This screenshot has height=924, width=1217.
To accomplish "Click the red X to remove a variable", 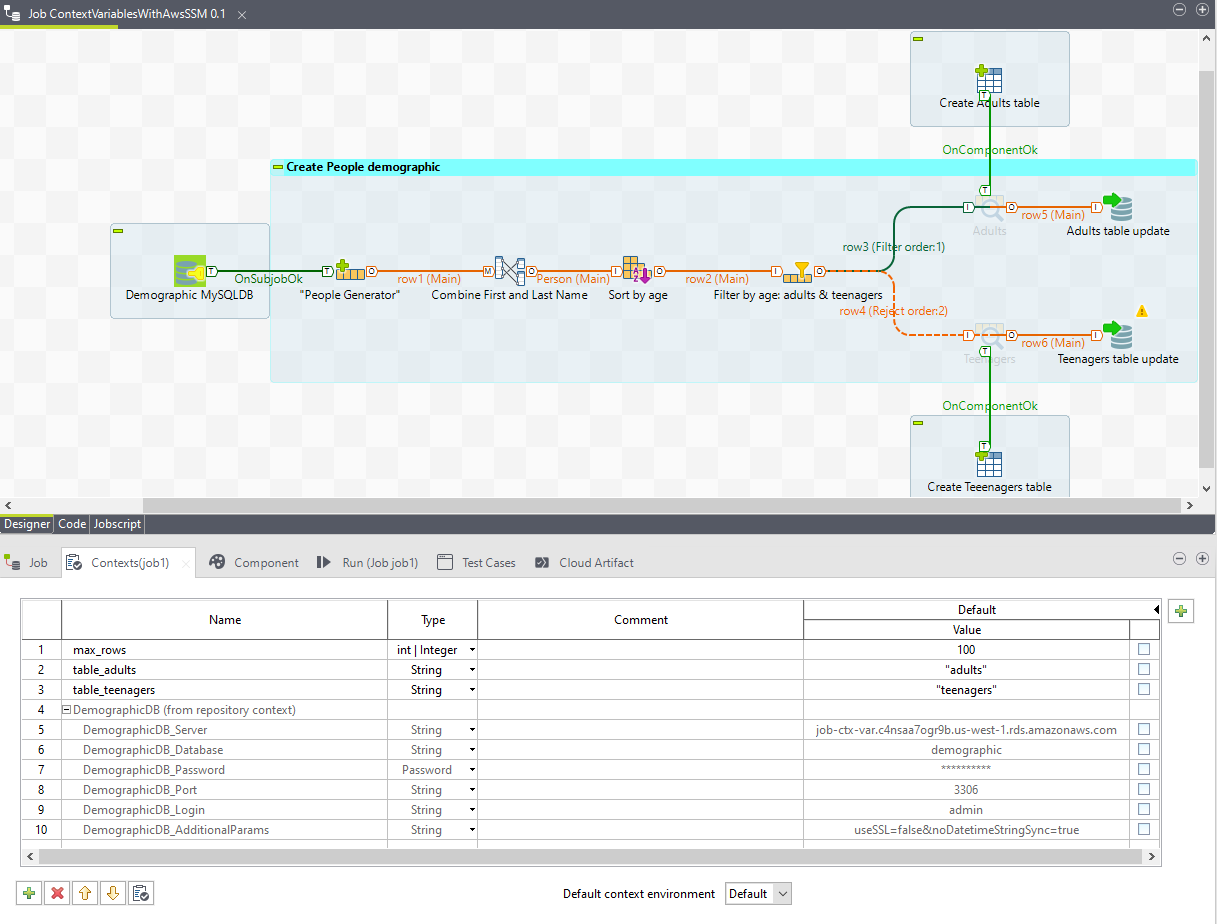I will (56, 892).
